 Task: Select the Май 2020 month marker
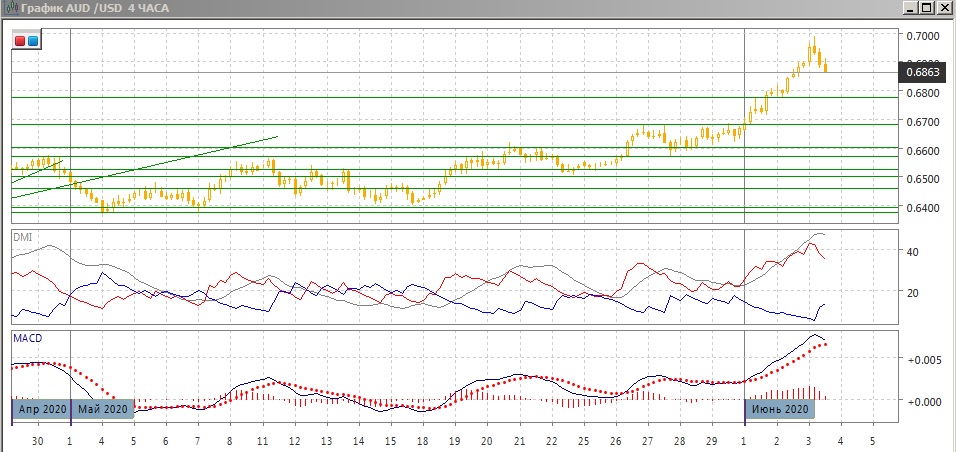tap(102, 409)
